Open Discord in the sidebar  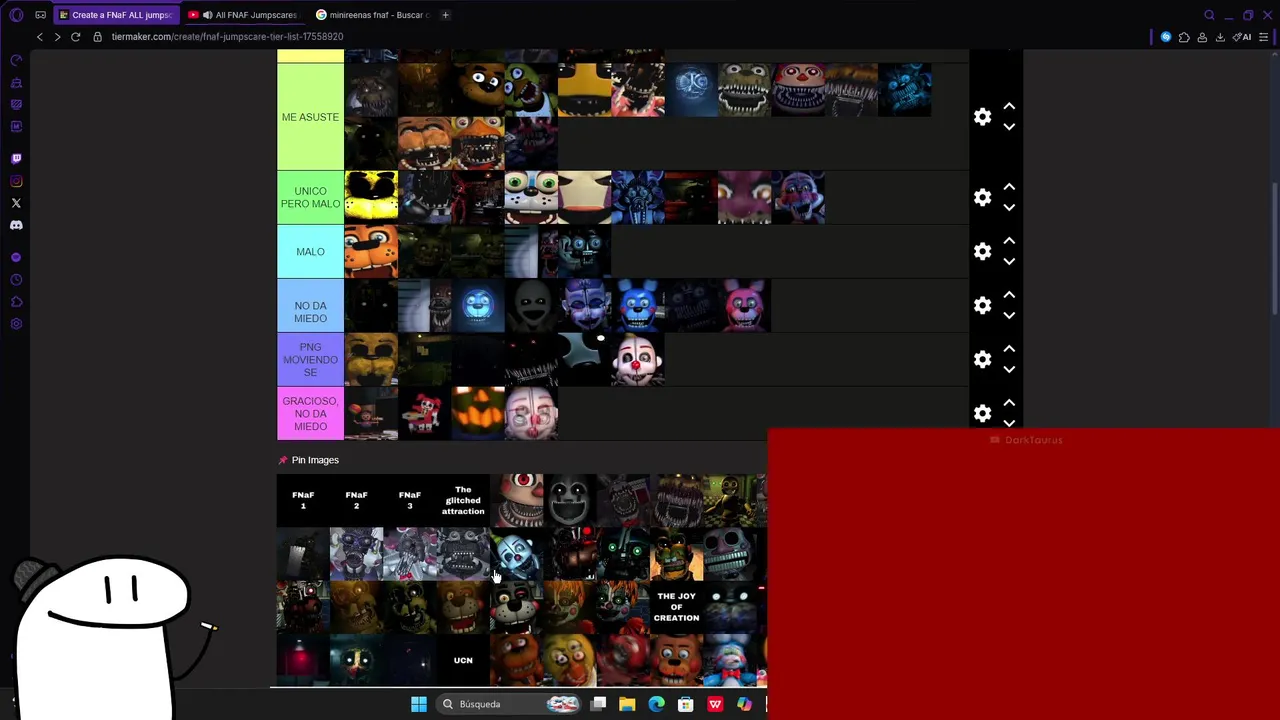[16, 225]
